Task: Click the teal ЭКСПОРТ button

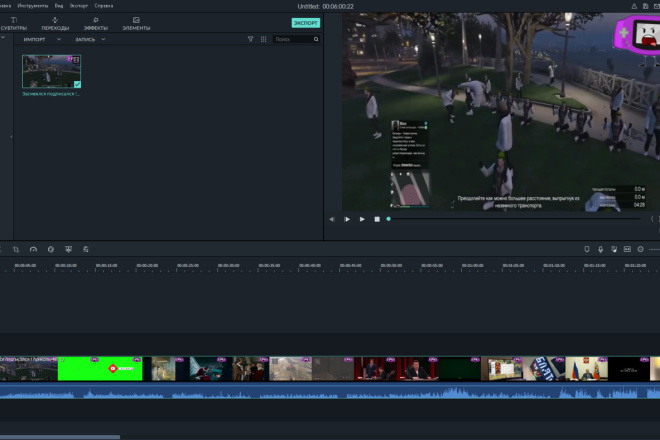Action: 306,23
